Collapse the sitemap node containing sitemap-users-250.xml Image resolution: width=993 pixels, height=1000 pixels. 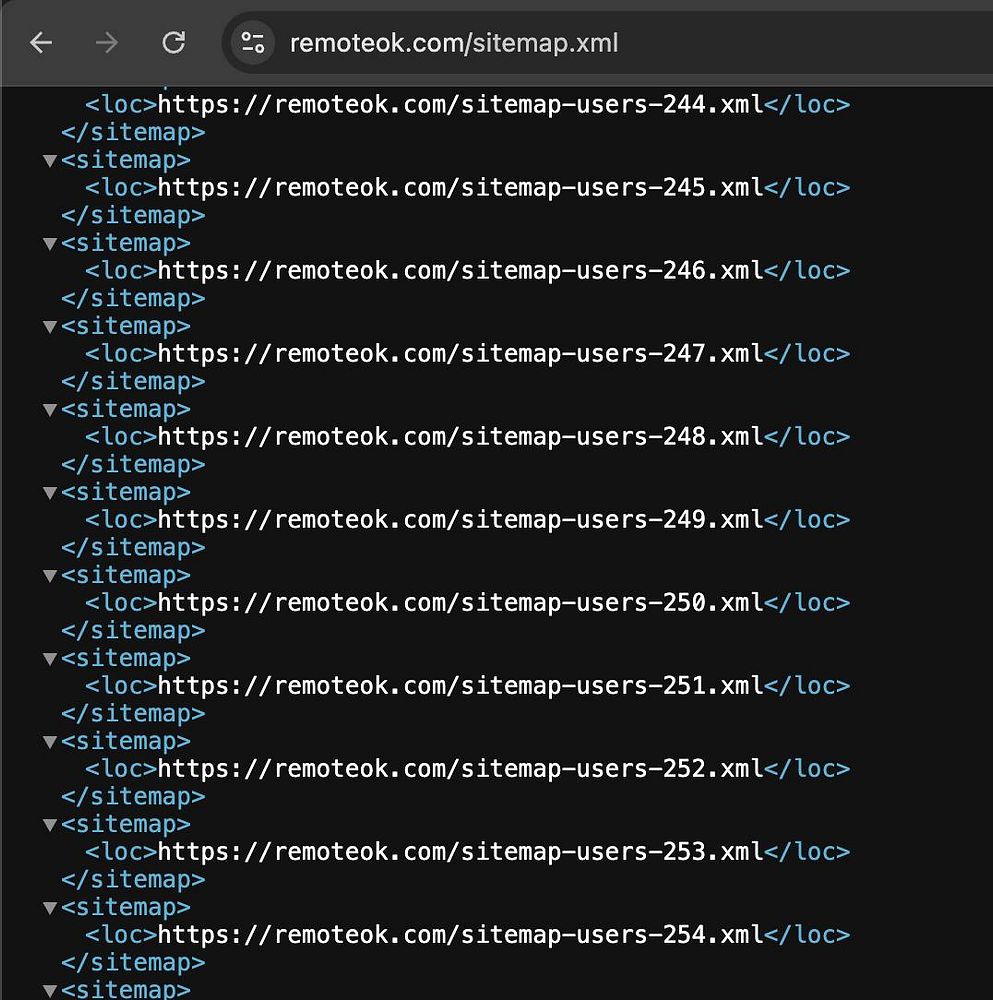[50, 575]
